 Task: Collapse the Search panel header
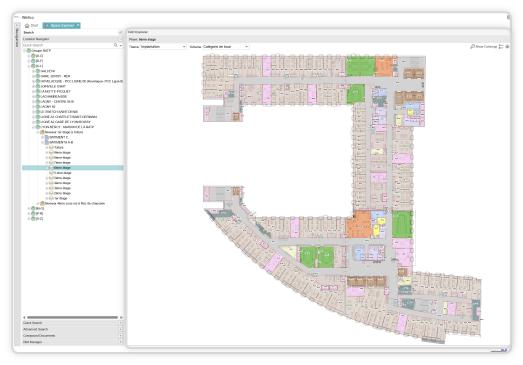click(x=120, y=32)
